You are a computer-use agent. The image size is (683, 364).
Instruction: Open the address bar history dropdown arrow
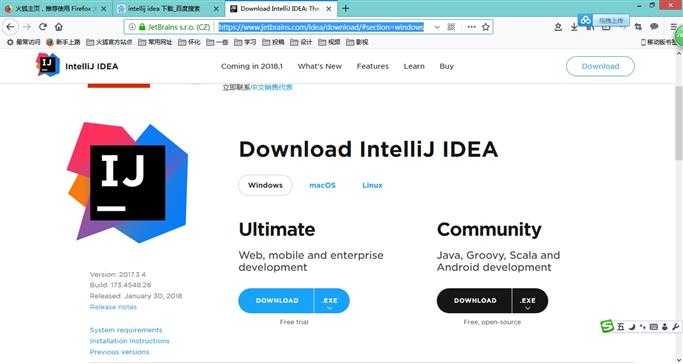437,27
